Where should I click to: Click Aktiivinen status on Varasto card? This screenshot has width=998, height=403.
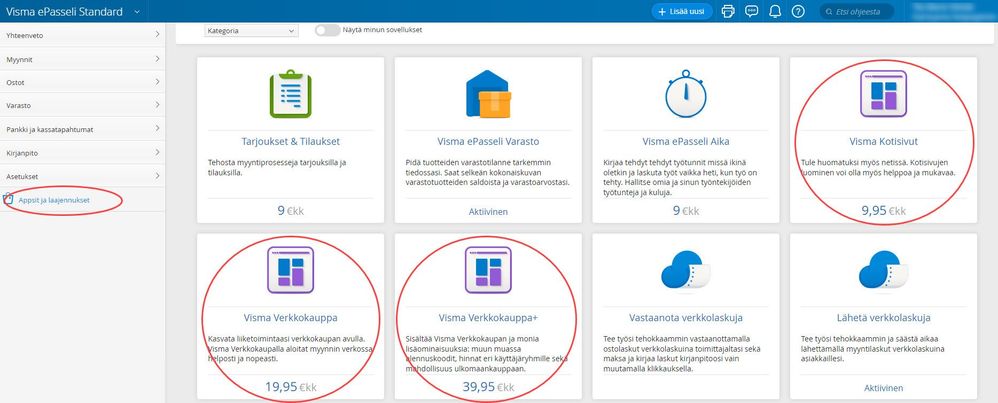point(488,211)
